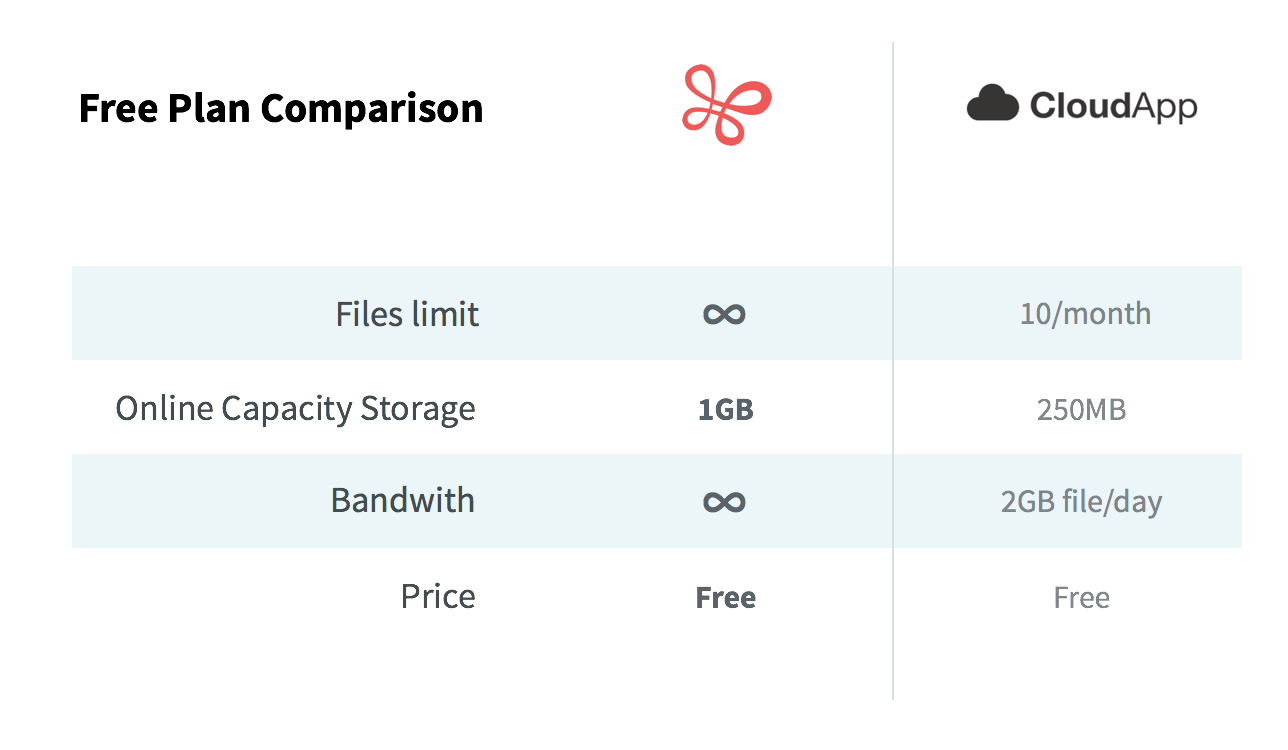Select the 'Bandwith' row label

pos(403,500)
